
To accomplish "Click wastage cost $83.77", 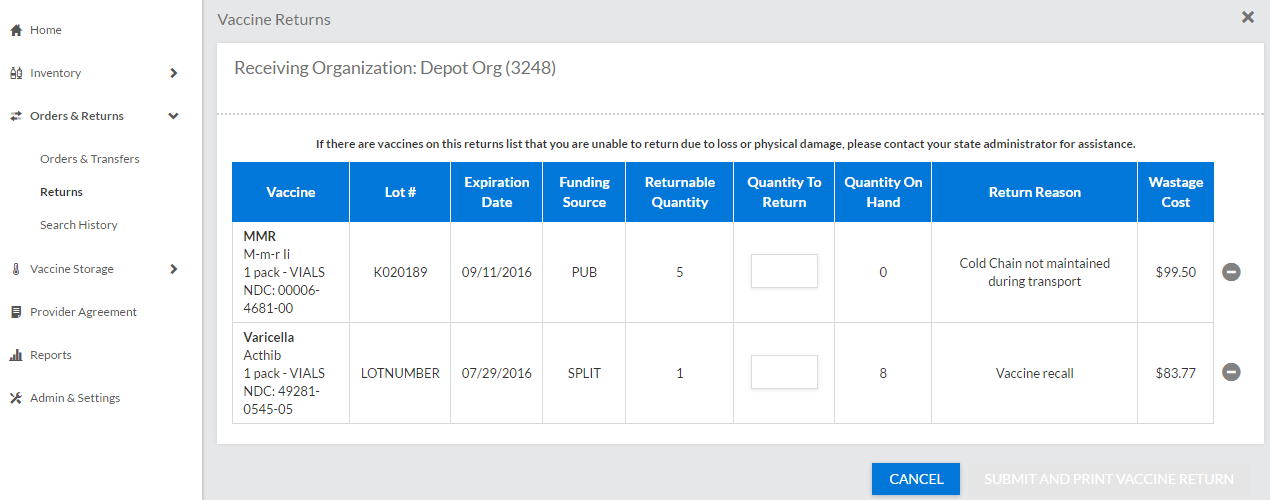I will point(1176,373).
